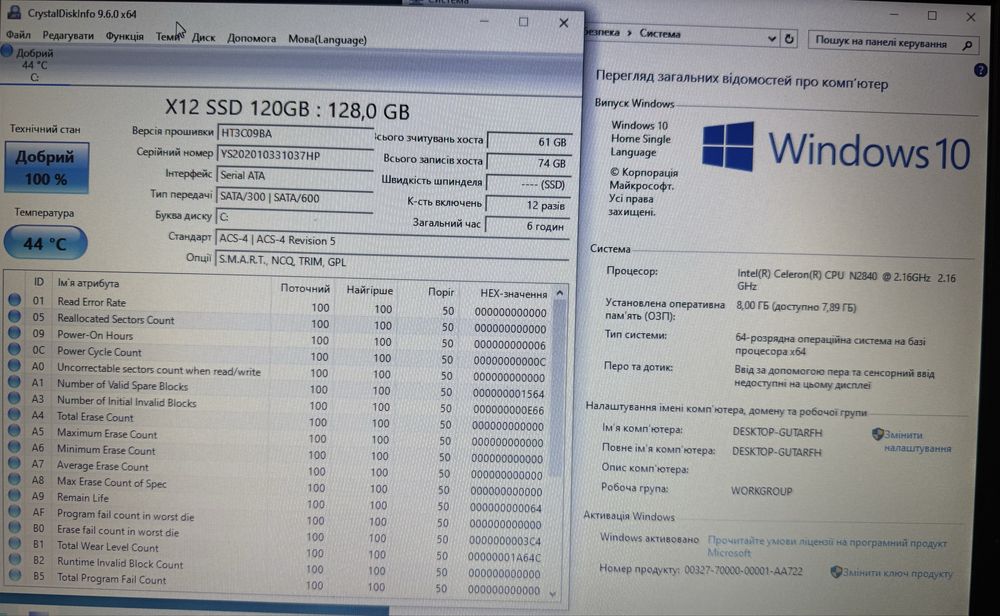This screenshot has width=1000, height=616.
Task: Click the 61 GB host reads value
Action: [529, 142]
